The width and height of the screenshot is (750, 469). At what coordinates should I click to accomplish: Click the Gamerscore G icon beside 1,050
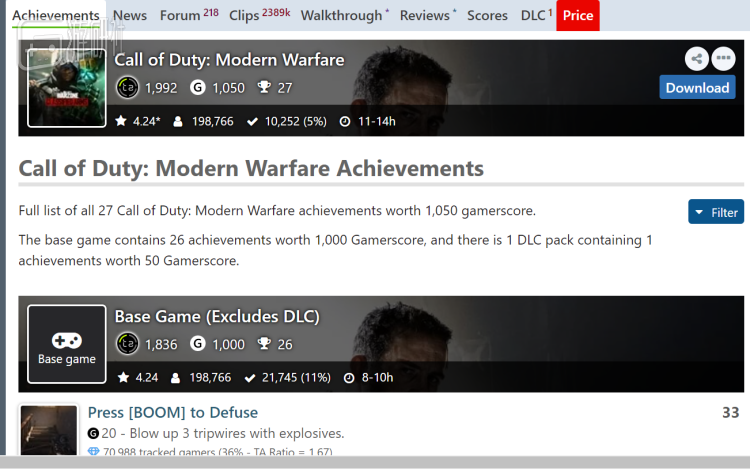[x=198, y=87]
